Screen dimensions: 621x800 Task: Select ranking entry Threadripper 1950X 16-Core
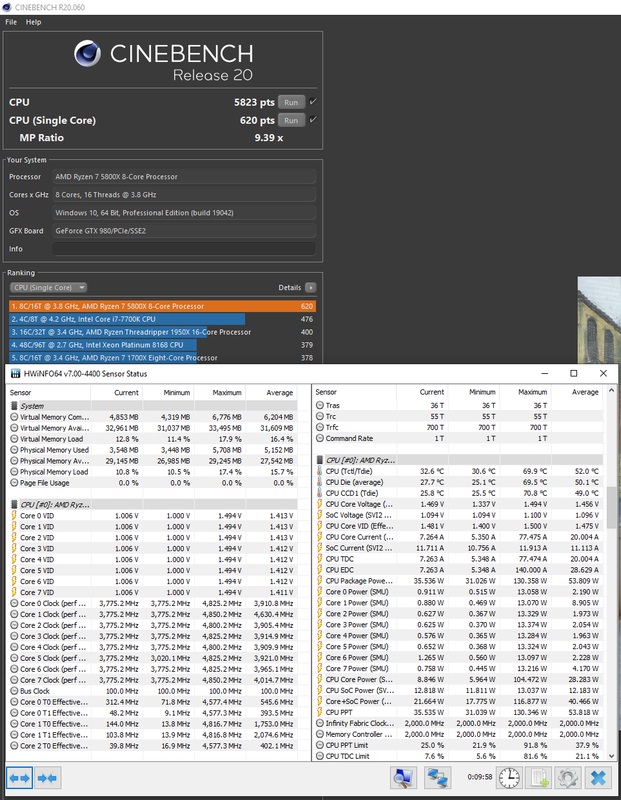pyautogui.click(x=162, y=332)
